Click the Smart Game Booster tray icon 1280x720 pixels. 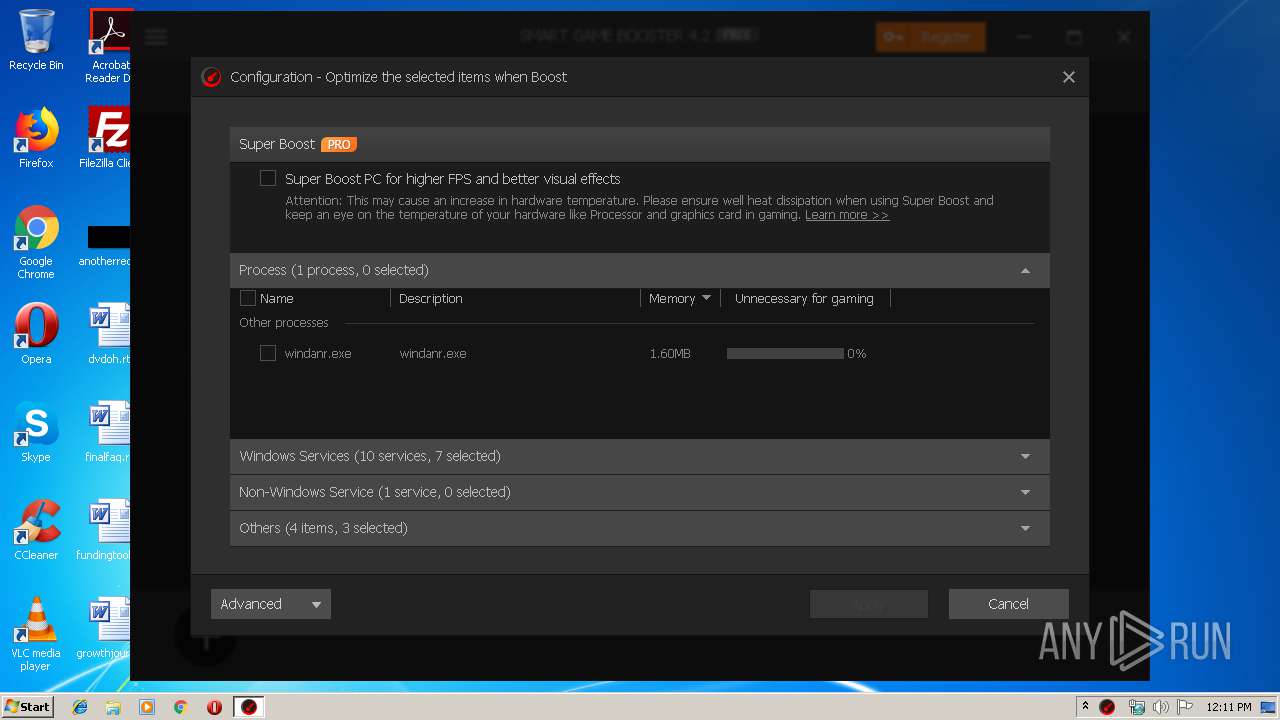1107,707
